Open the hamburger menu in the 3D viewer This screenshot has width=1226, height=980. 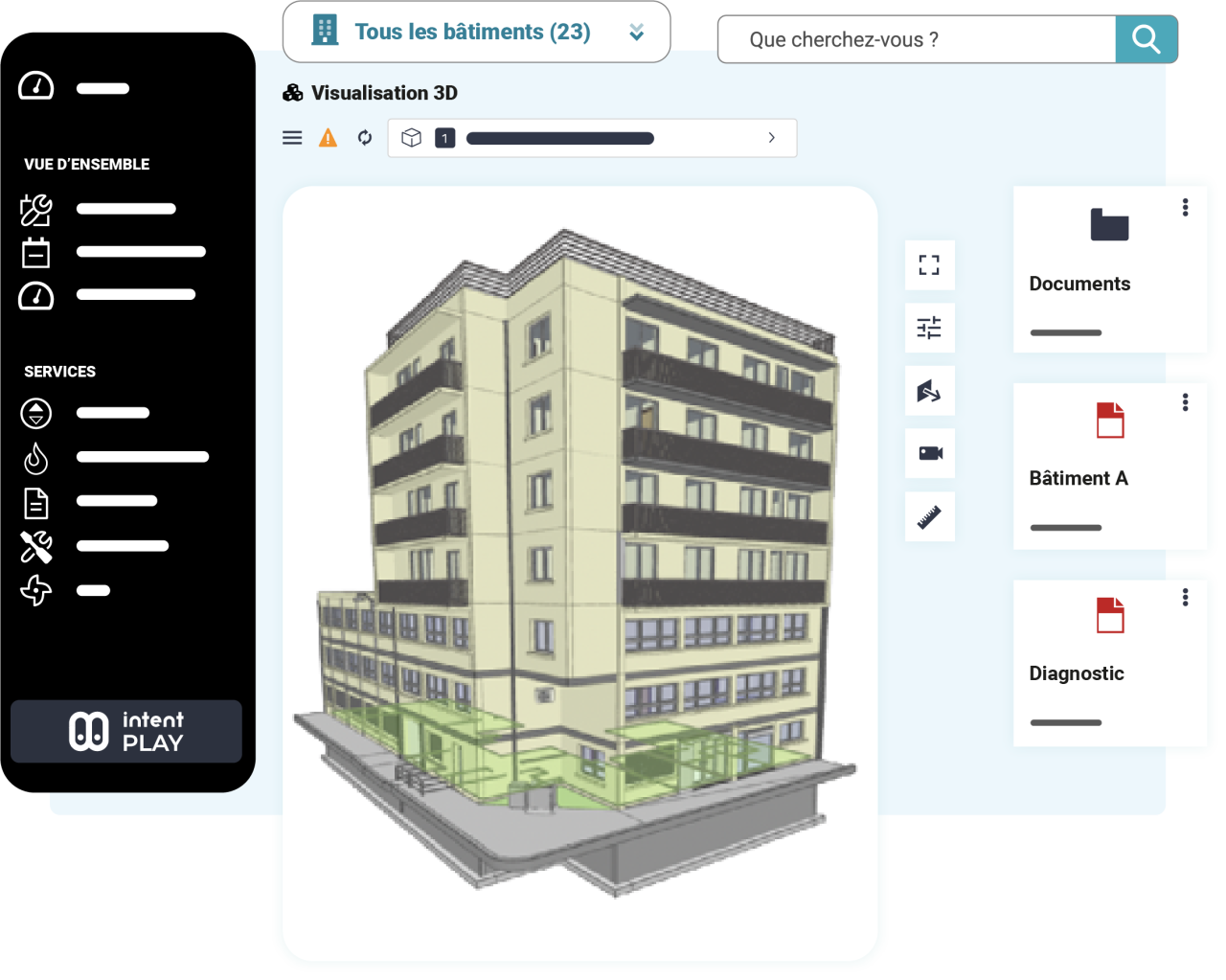(292, 137)
